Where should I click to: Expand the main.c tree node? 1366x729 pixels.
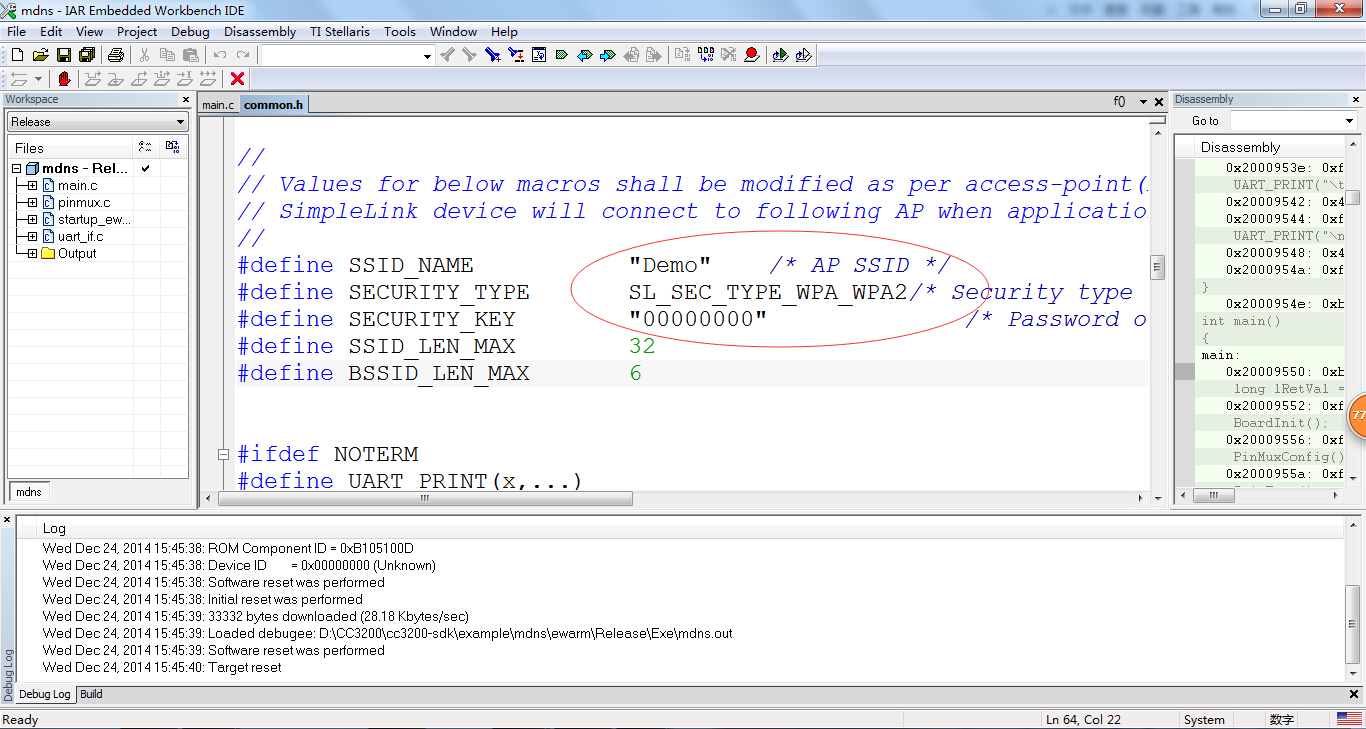pyautogui.click(x=32, y=186)
